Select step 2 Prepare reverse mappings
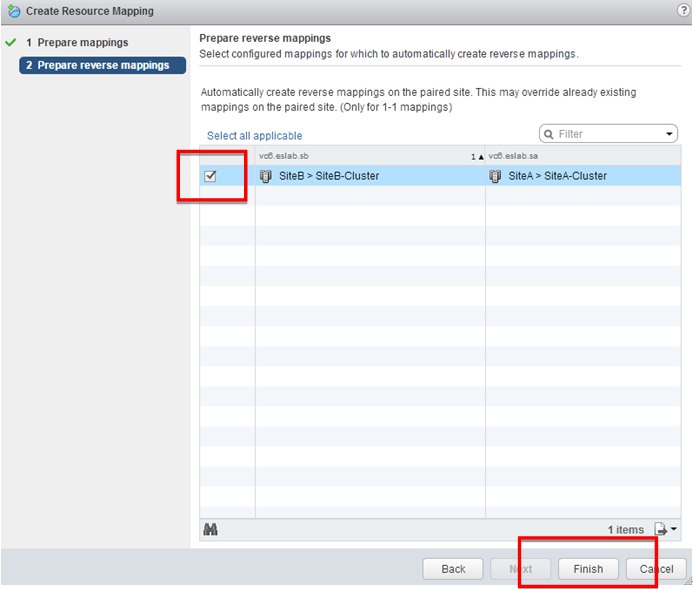 104,65
